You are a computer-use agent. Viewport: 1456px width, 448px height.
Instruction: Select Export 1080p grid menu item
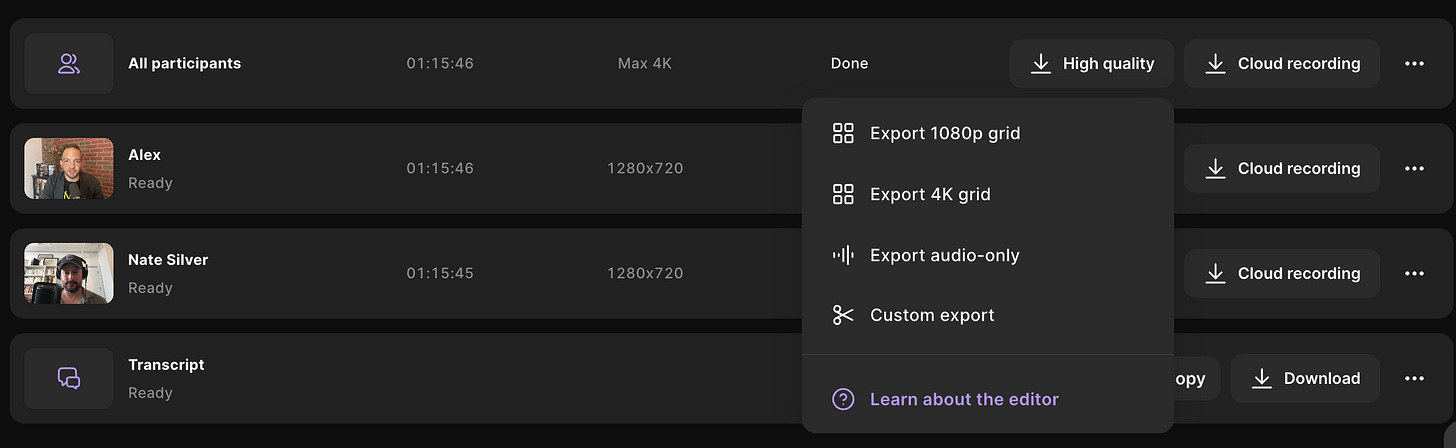click(x=945, y=134)
